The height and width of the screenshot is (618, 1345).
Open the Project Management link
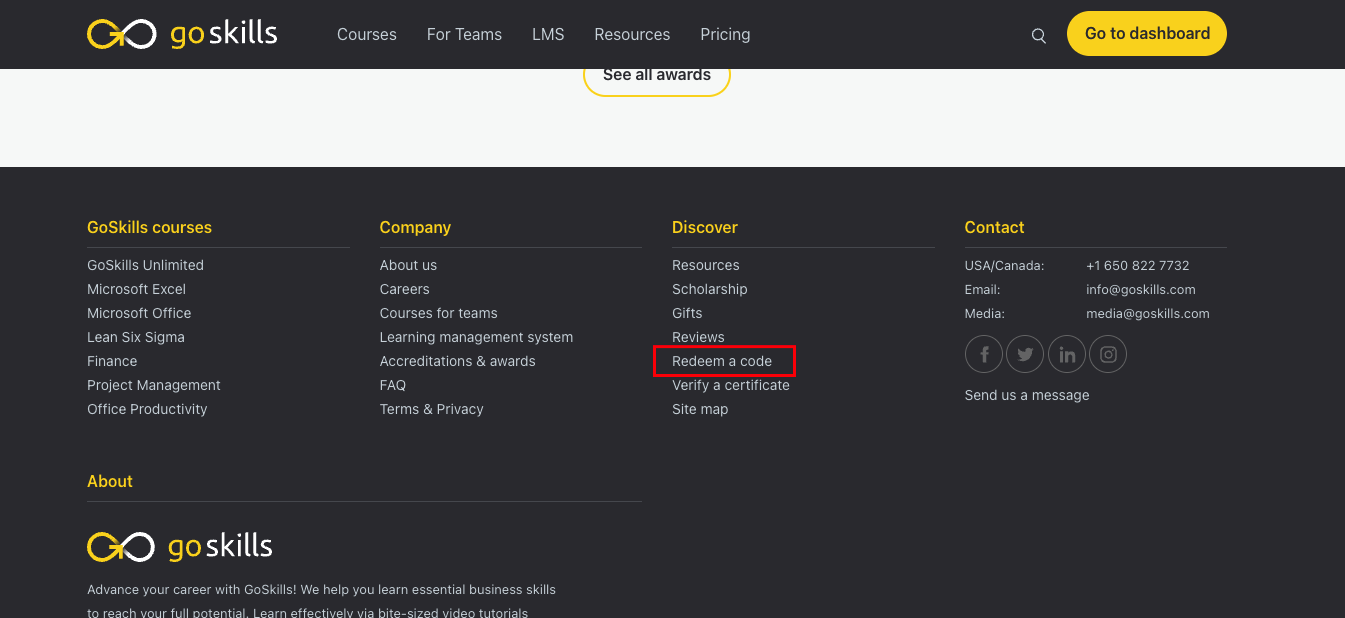coord(154,385)
